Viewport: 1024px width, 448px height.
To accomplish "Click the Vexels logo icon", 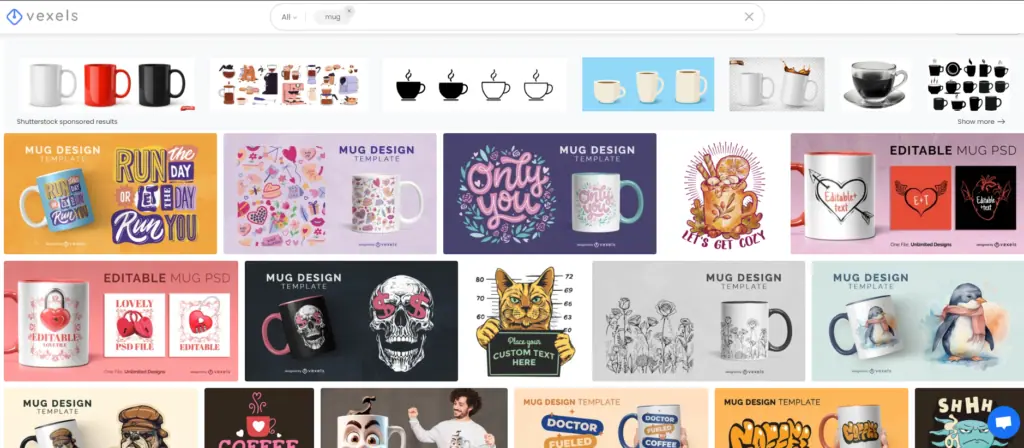I will coord(14,17).
